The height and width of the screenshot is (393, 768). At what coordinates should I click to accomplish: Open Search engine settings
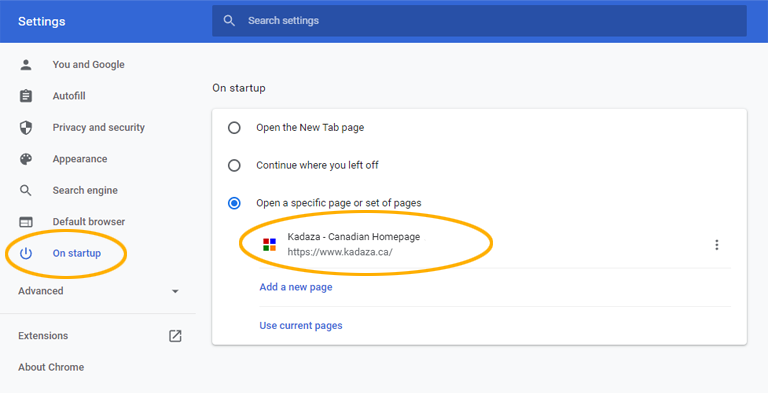85,190
